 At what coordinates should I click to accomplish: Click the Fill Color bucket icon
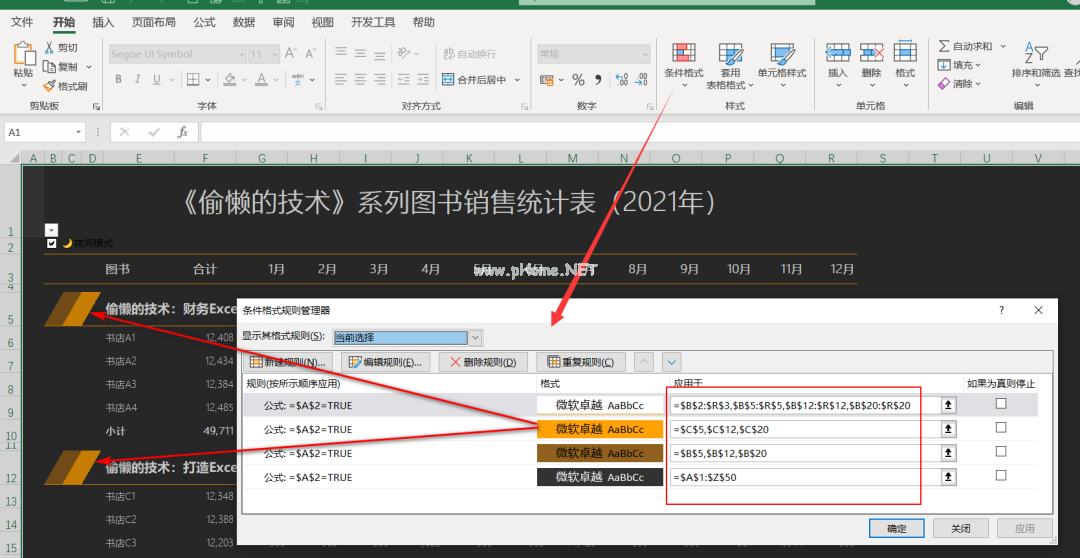[x=230, y=80]
